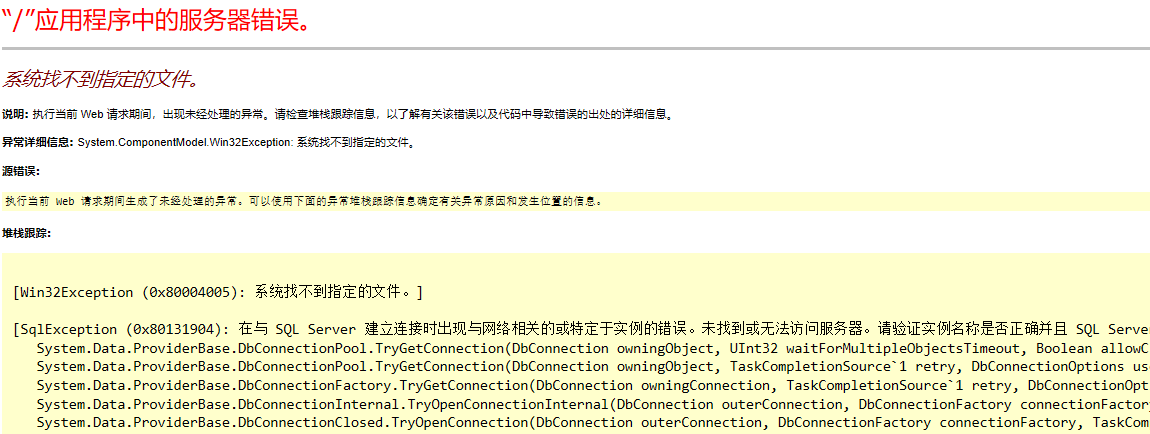Click the '堆栈跟踪:' bold label
This screenshot has width=1150, height=434.
(26, 234)
